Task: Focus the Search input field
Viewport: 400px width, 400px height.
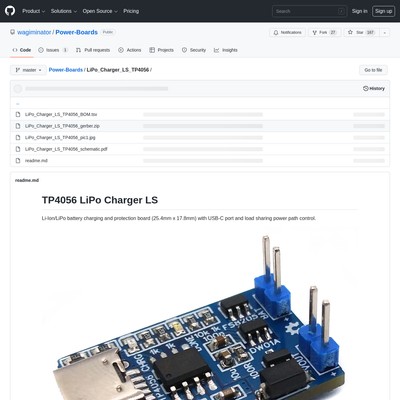Action: coord(309,11)
